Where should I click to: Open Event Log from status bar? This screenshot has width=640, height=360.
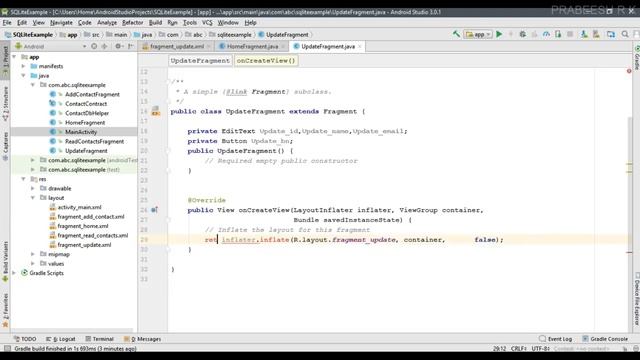(555, 339)
